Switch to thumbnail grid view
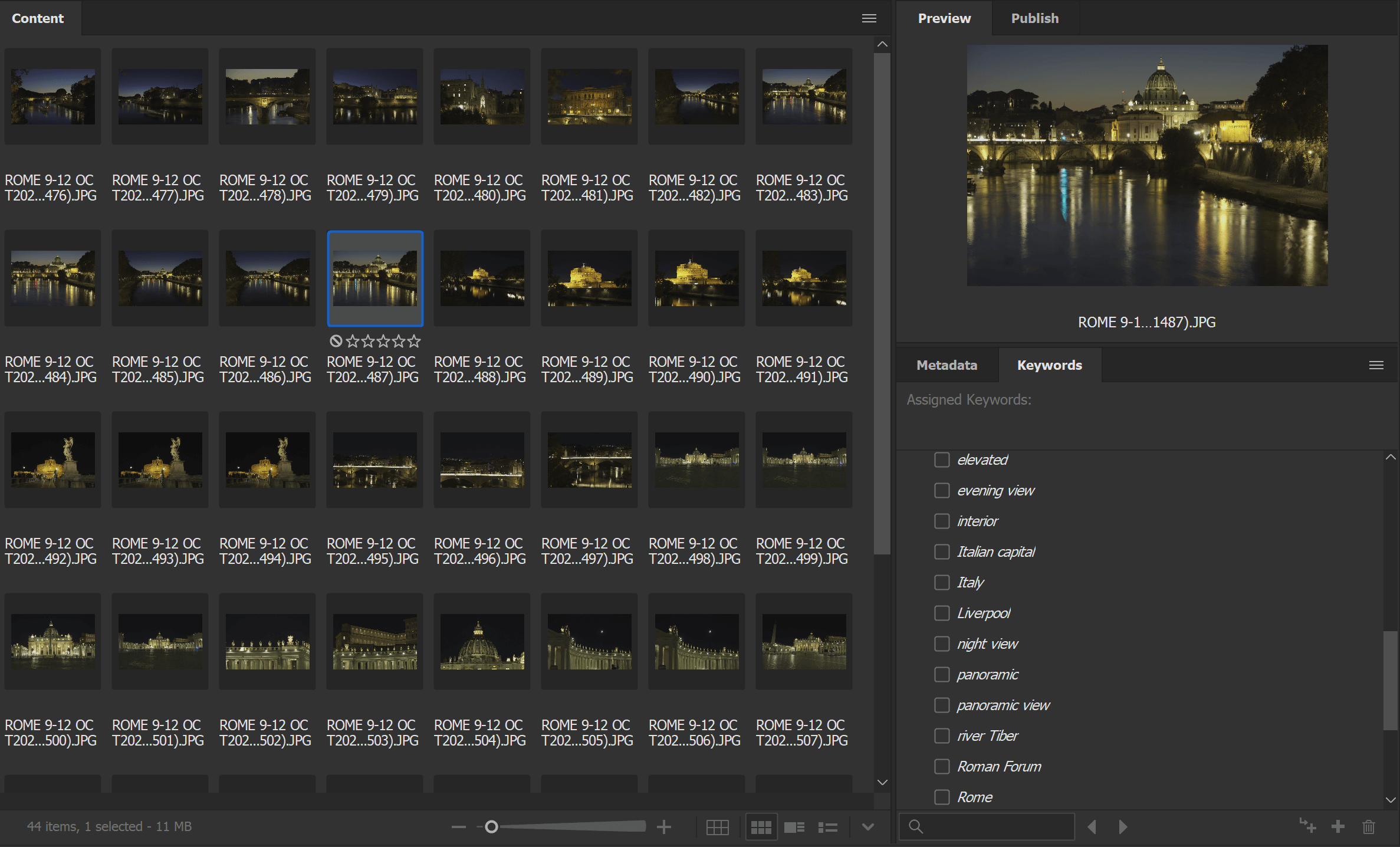 click(761, 826)
